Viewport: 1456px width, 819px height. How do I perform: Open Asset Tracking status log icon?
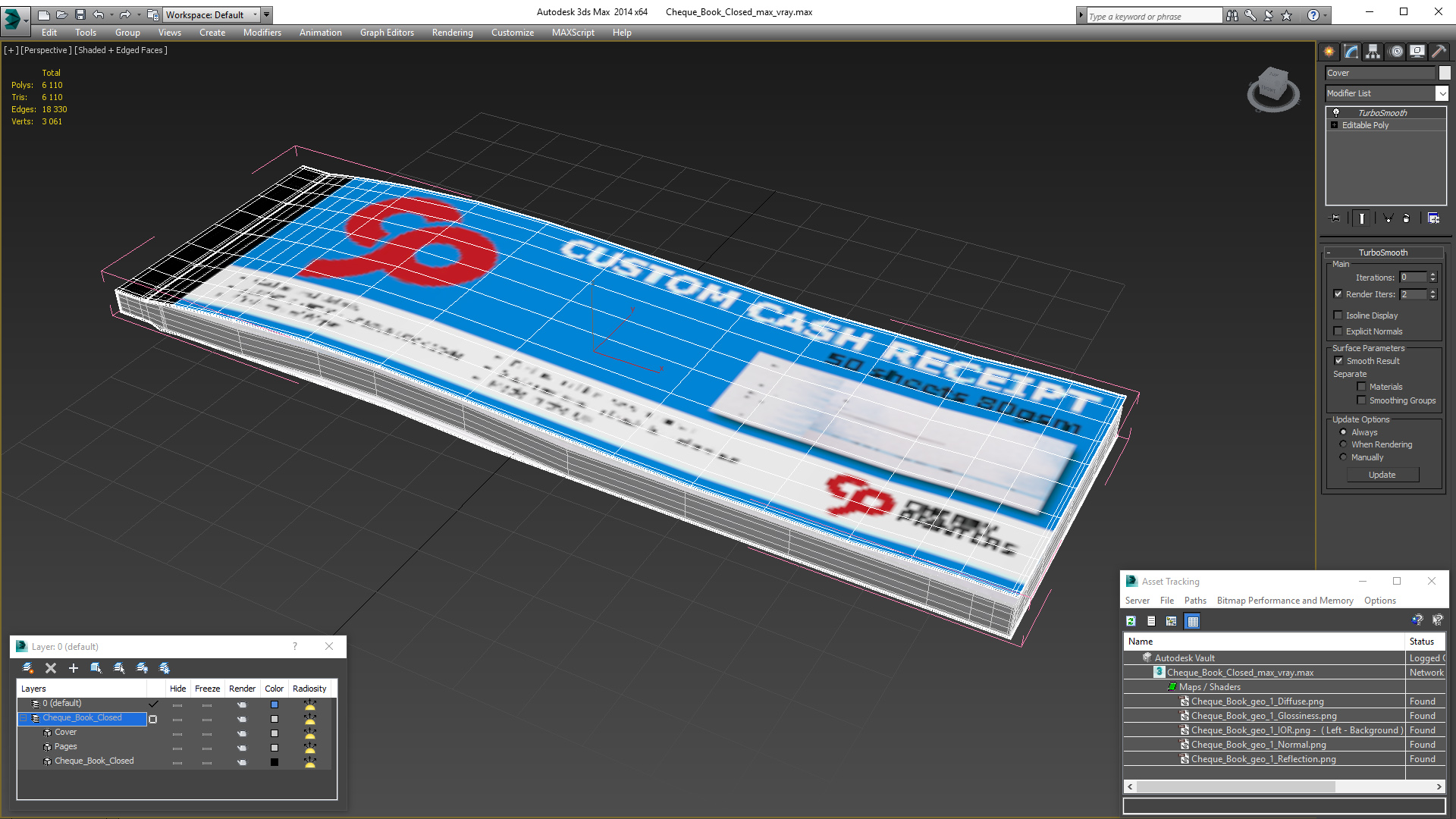1151,621
